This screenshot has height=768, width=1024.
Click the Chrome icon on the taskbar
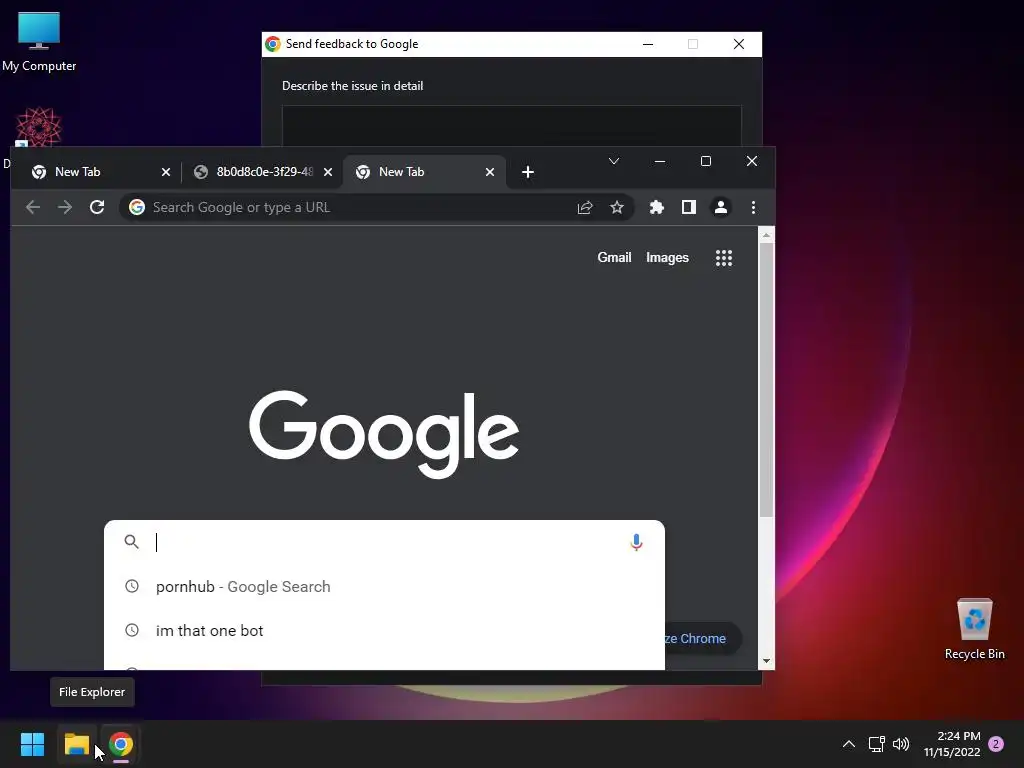click(121, 744)
